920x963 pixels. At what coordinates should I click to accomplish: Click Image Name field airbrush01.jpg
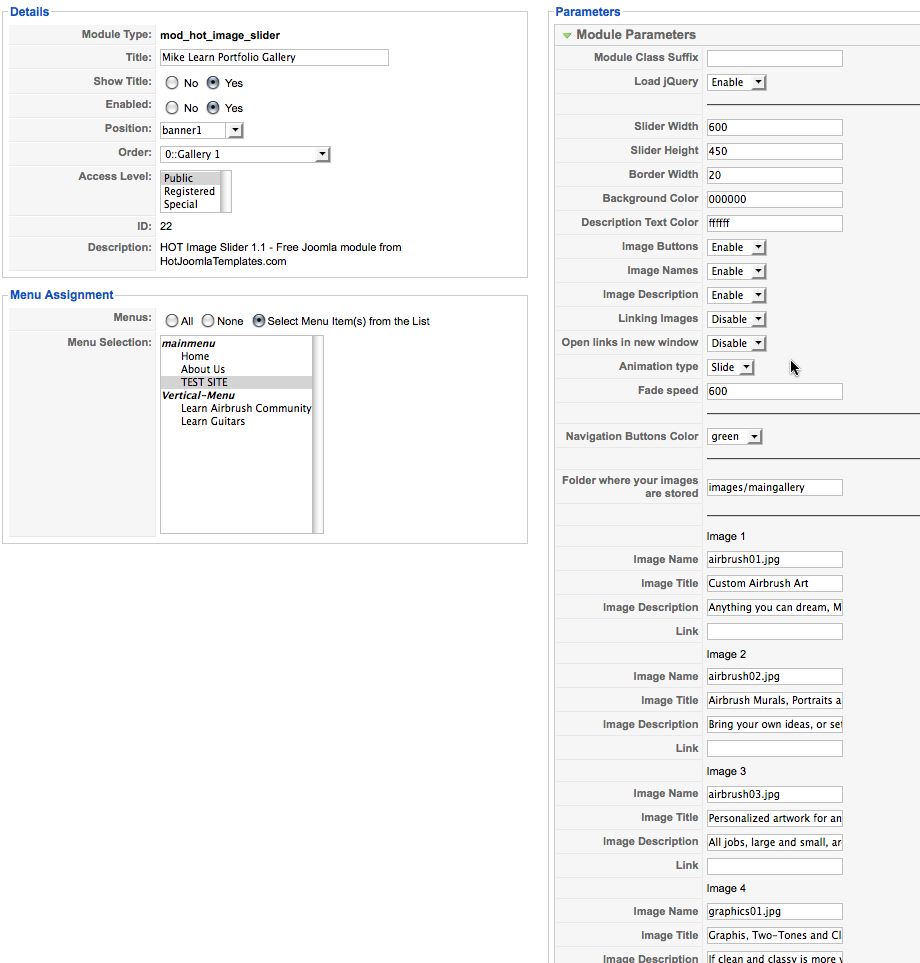tap(774, 559)
